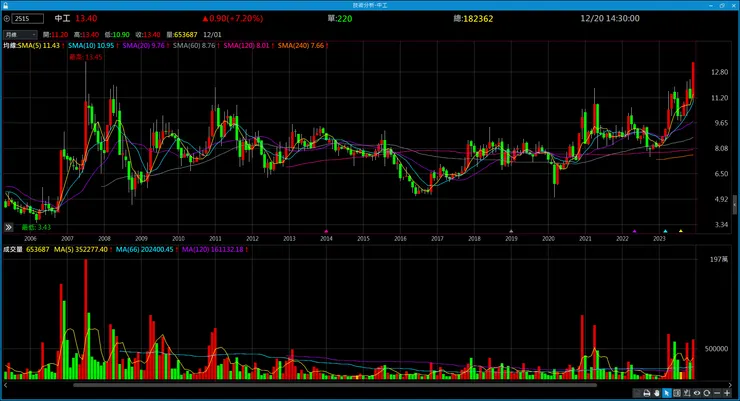Click the volume MA(66) 202400.45 label

pyautogui.click(x=145, y=249)
